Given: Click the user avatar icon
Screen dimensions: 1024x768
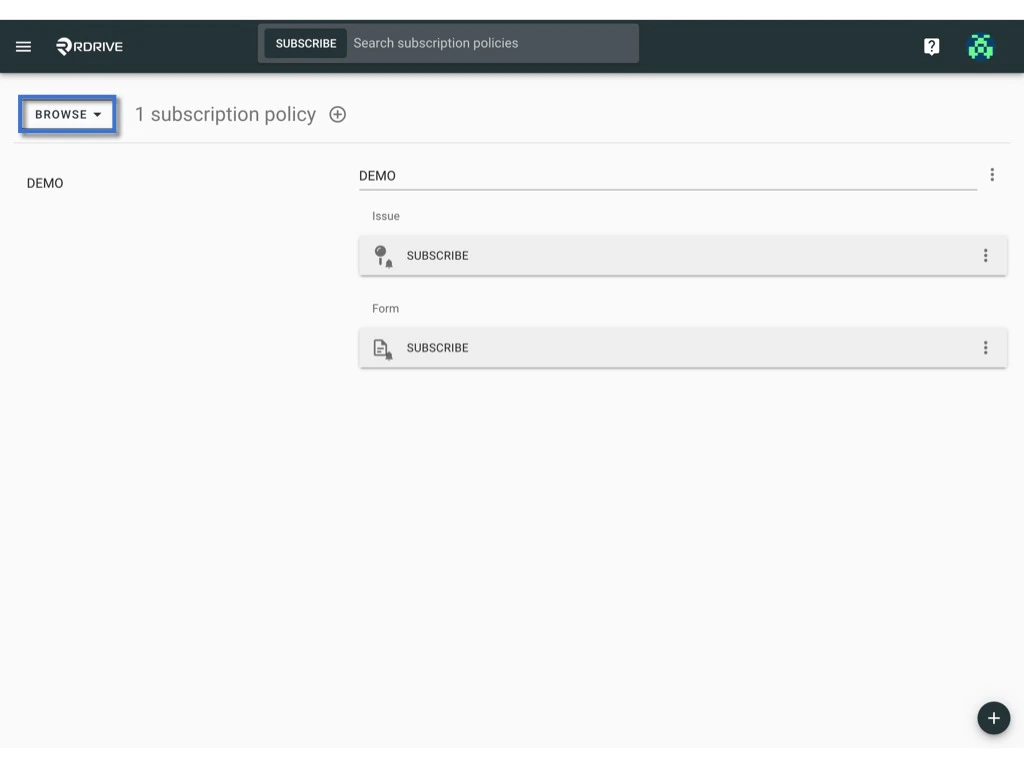Looking at the screenshot, I should [x=981, y=46].
